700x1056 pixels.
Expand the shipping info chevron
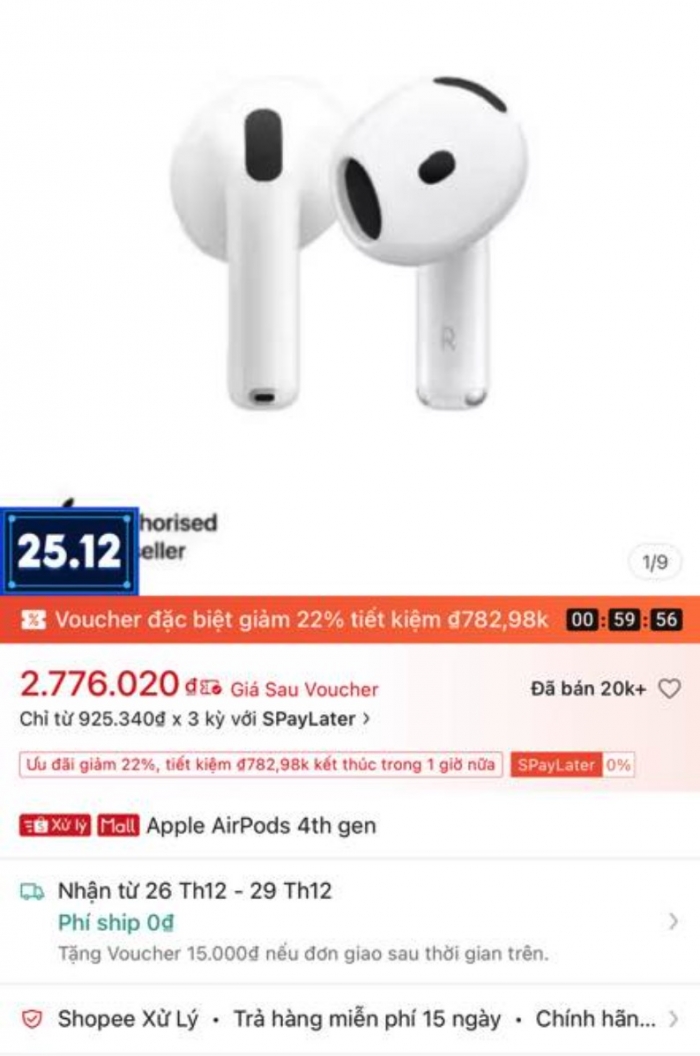click(673, 921)
